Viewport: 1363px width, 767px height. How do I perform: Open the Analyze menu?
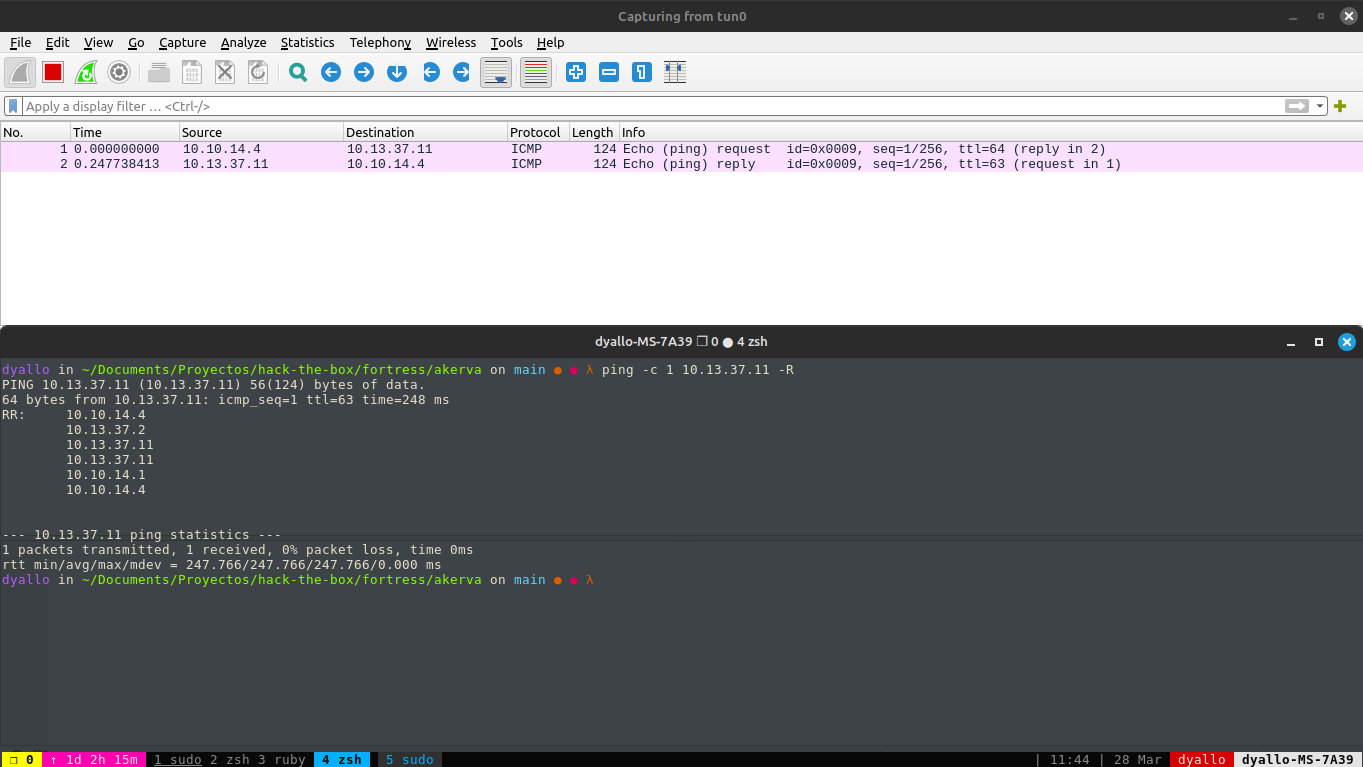244,42
